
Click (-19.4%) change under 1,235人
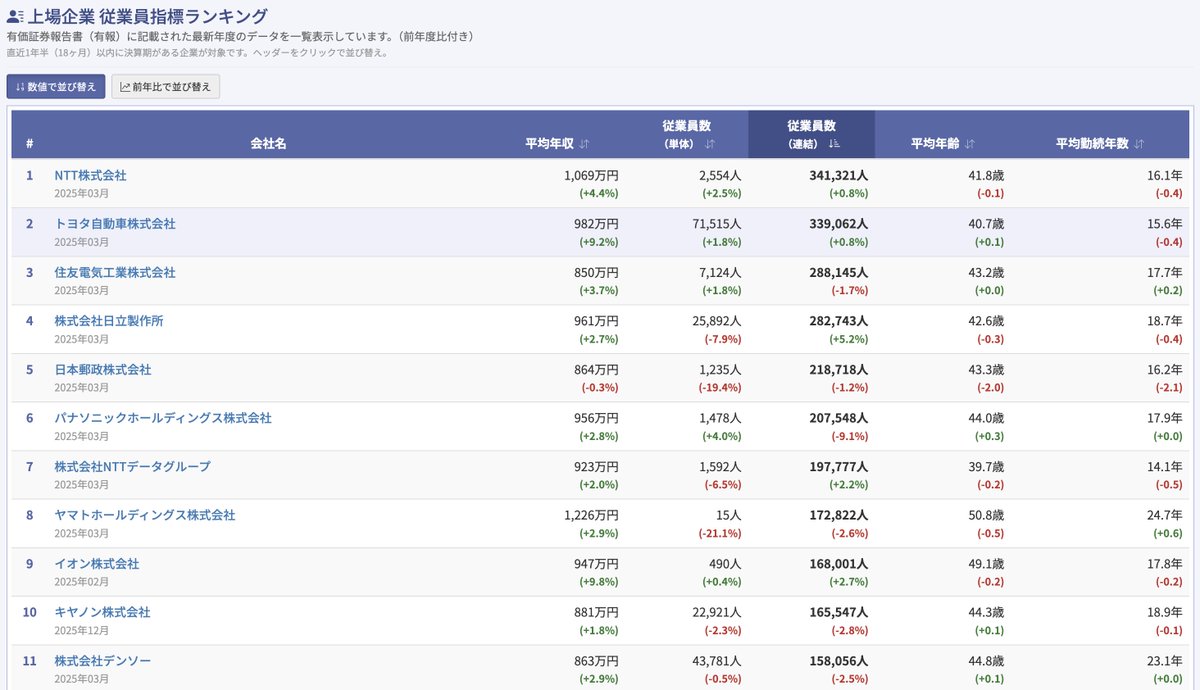(x=719, y=387)
